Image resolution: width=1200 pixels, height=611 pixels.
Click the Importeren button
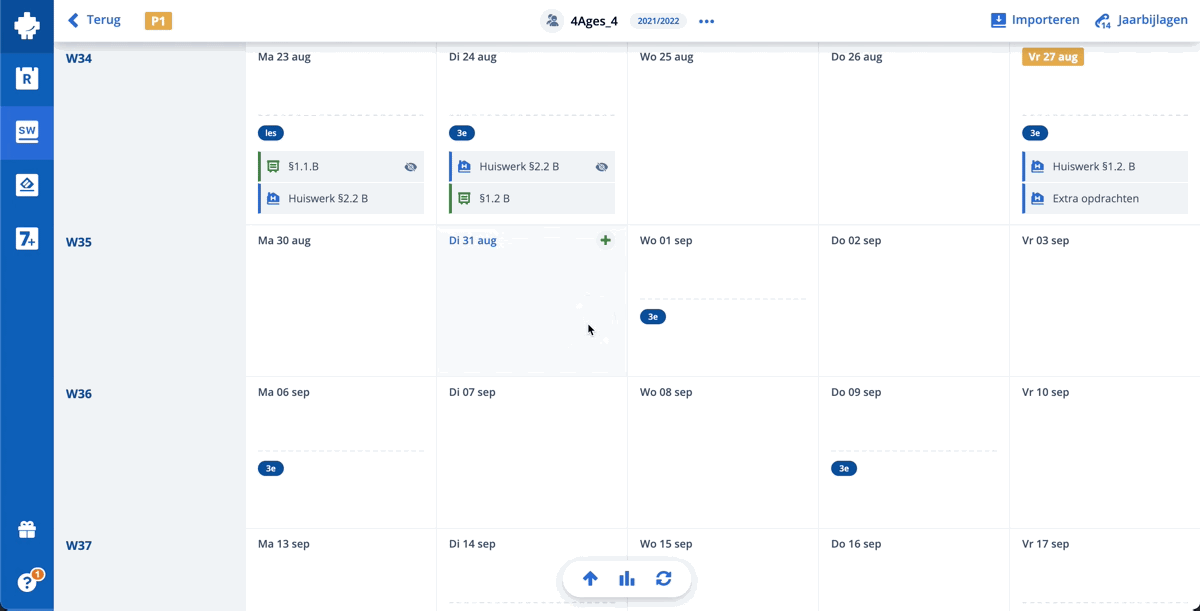click(x=1035, y=20)
